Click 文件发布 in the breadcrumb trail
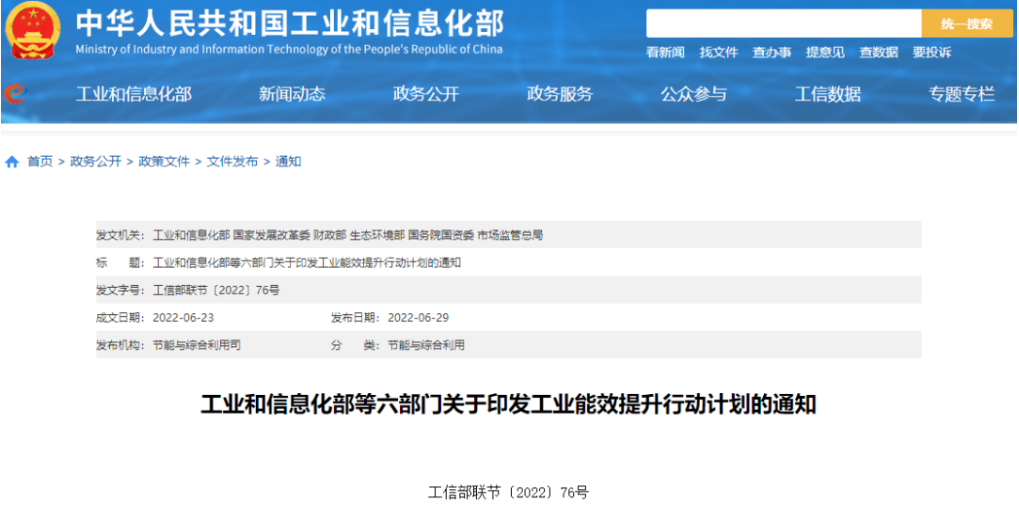This screenshot has width=1019, height=509. pos(232,162)
